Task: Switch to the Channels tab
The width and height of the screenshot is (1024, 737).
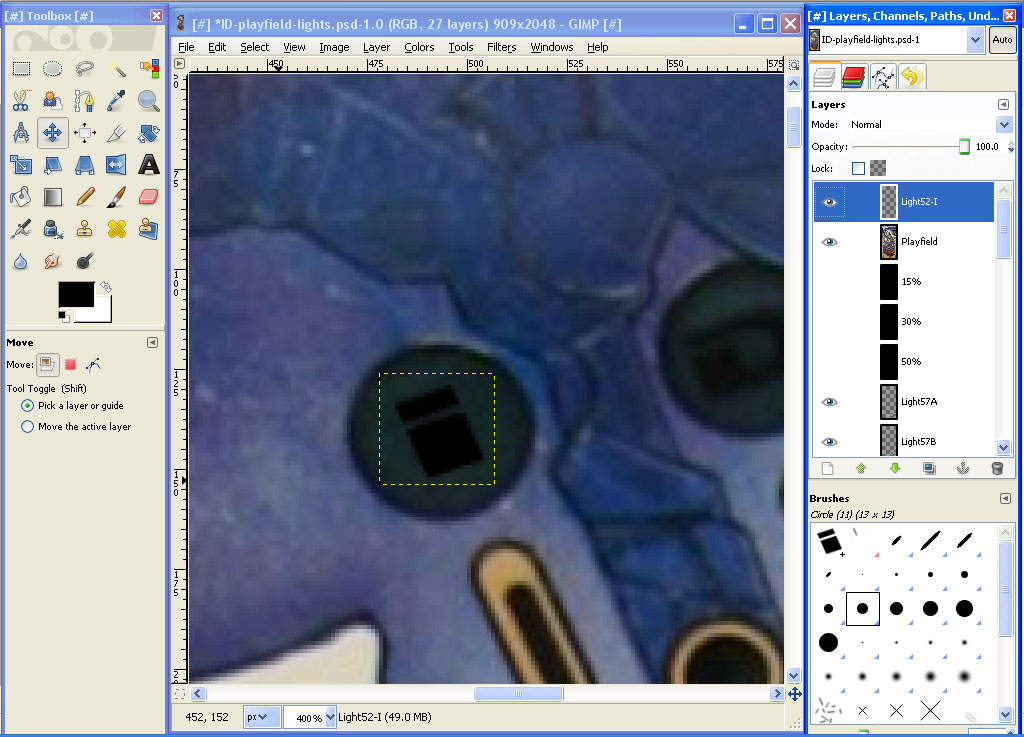Action: click(853, 76)
